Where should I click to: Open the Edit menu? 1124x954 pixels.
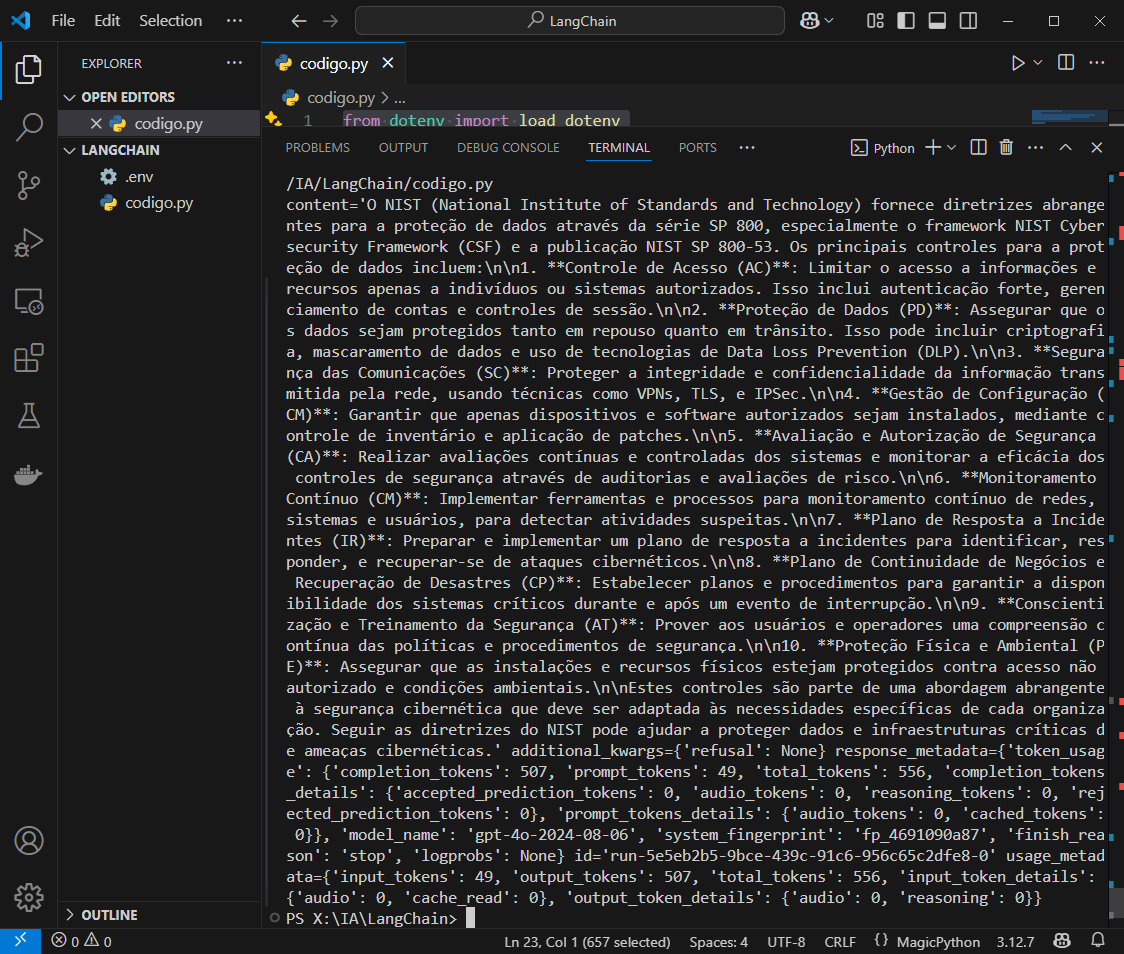107,21
